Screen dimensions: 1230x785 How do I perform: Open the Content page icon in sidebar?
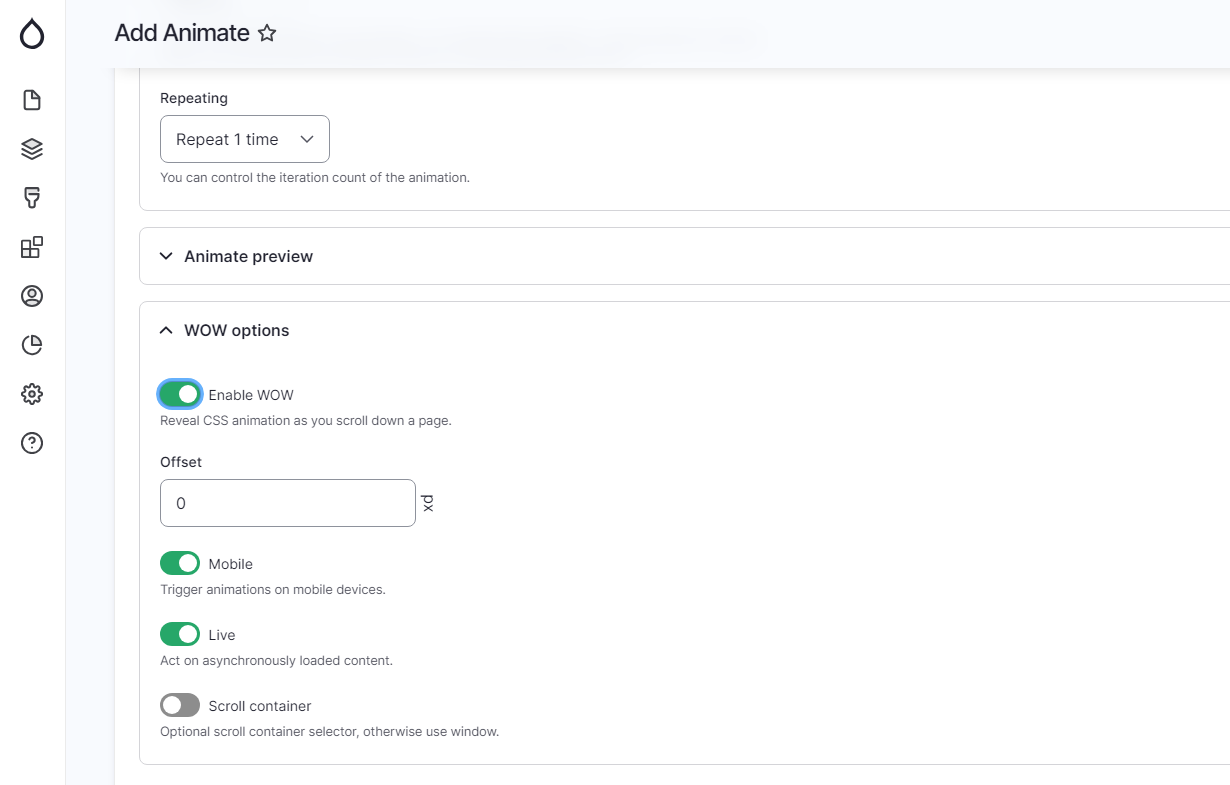(x=32, y=100)
